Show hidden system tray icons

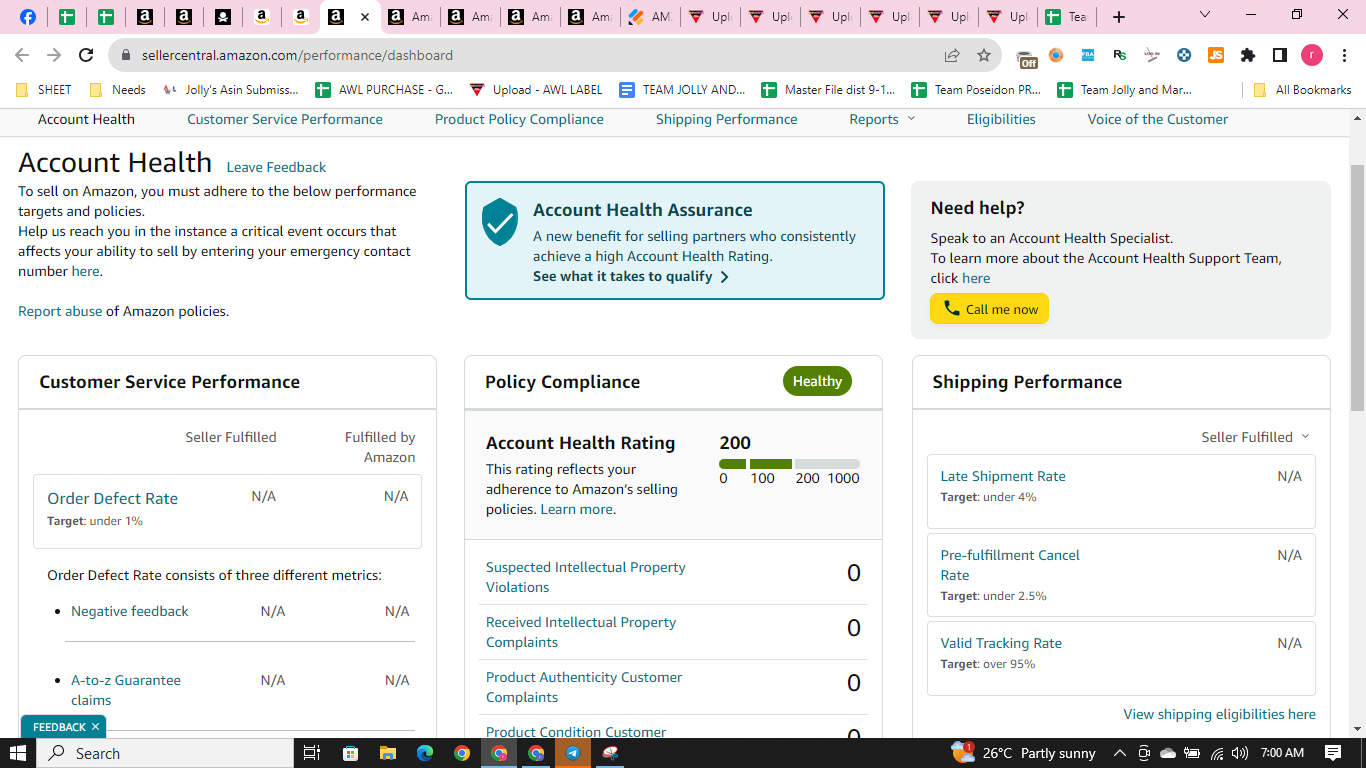click(x=1119, y=753)
